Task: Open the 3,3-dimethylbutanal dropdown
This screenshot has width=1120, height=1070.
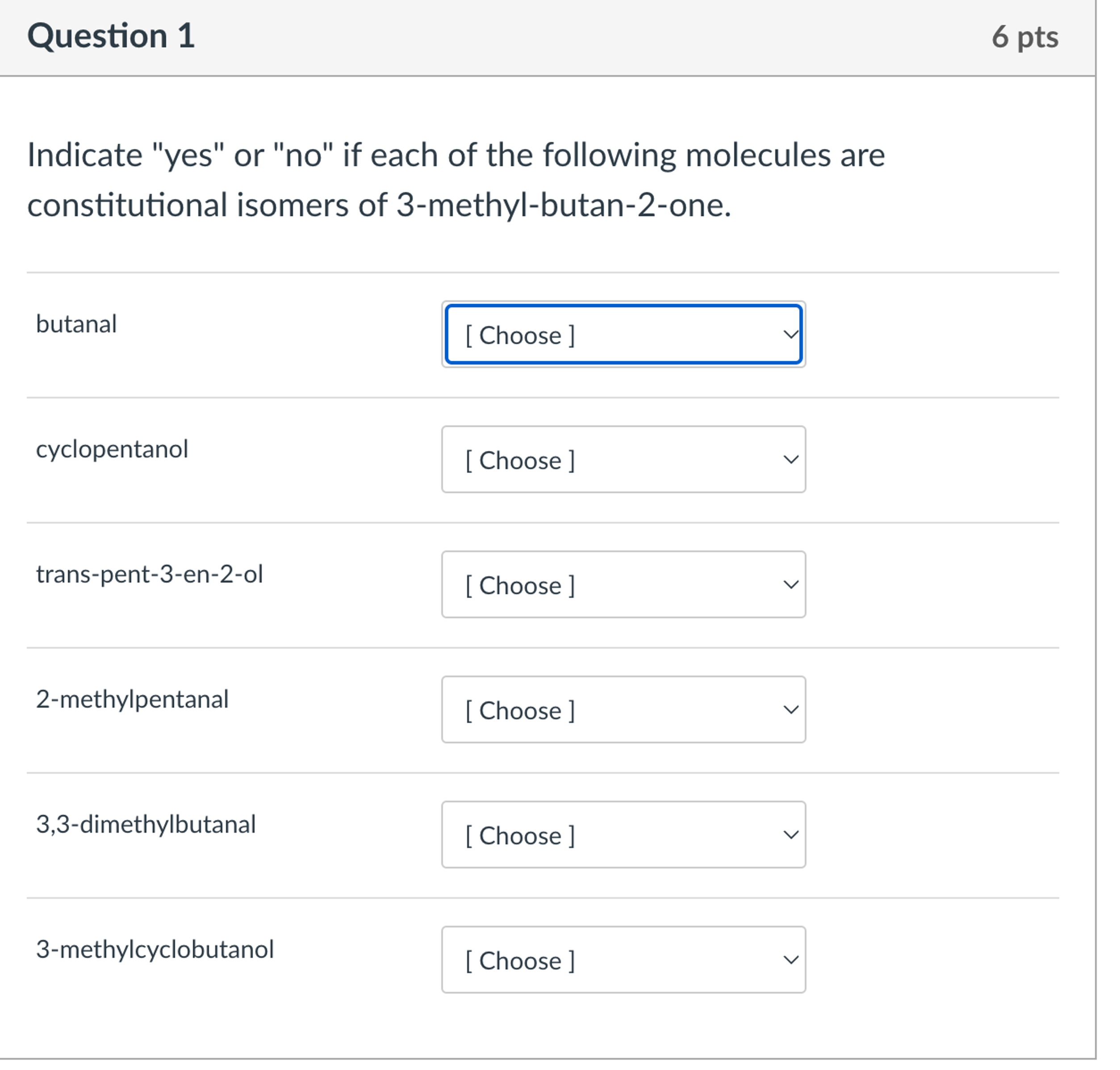Action: pos(623,835)
